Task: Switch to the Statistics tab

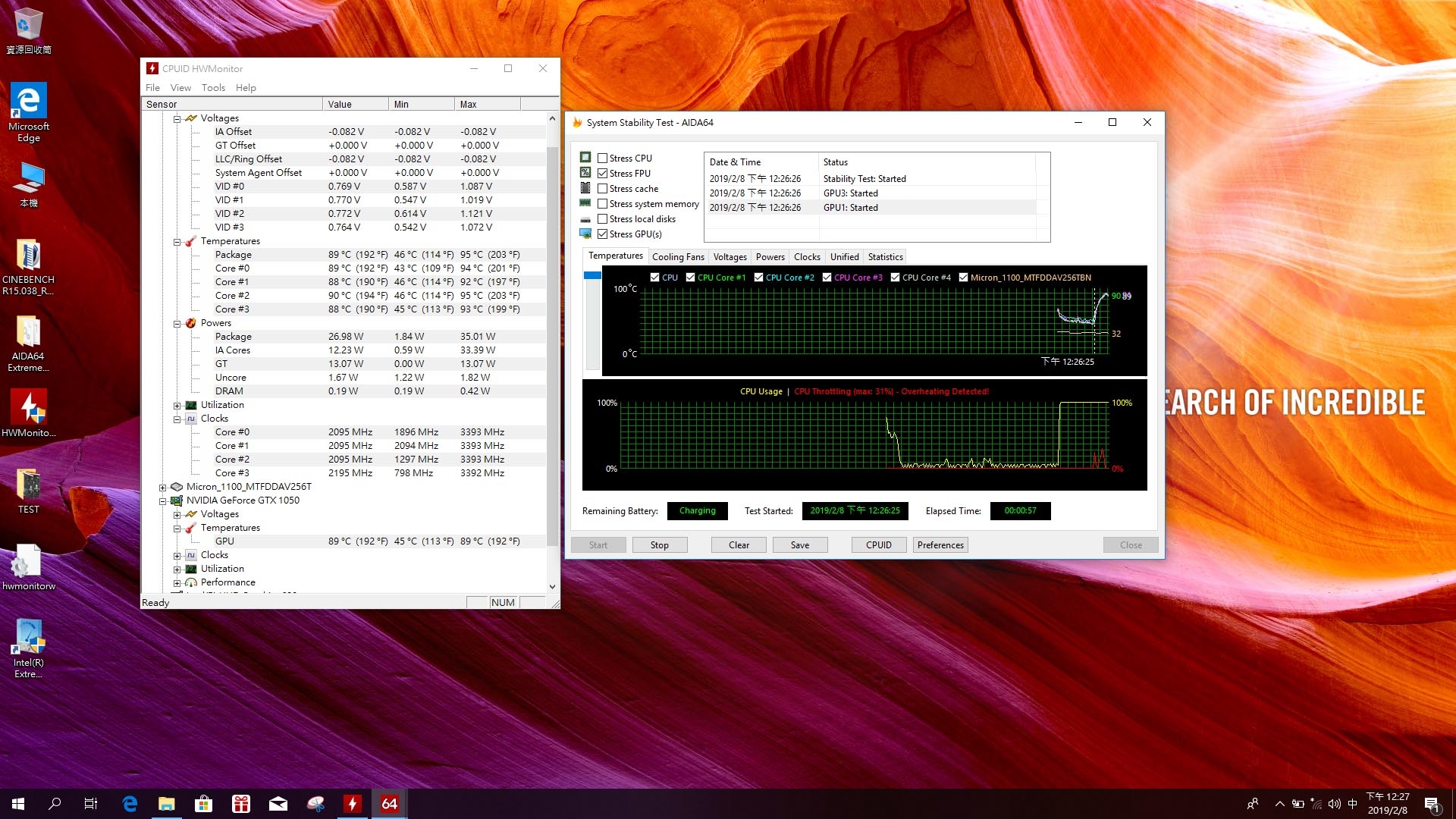Action: (885, 257)
